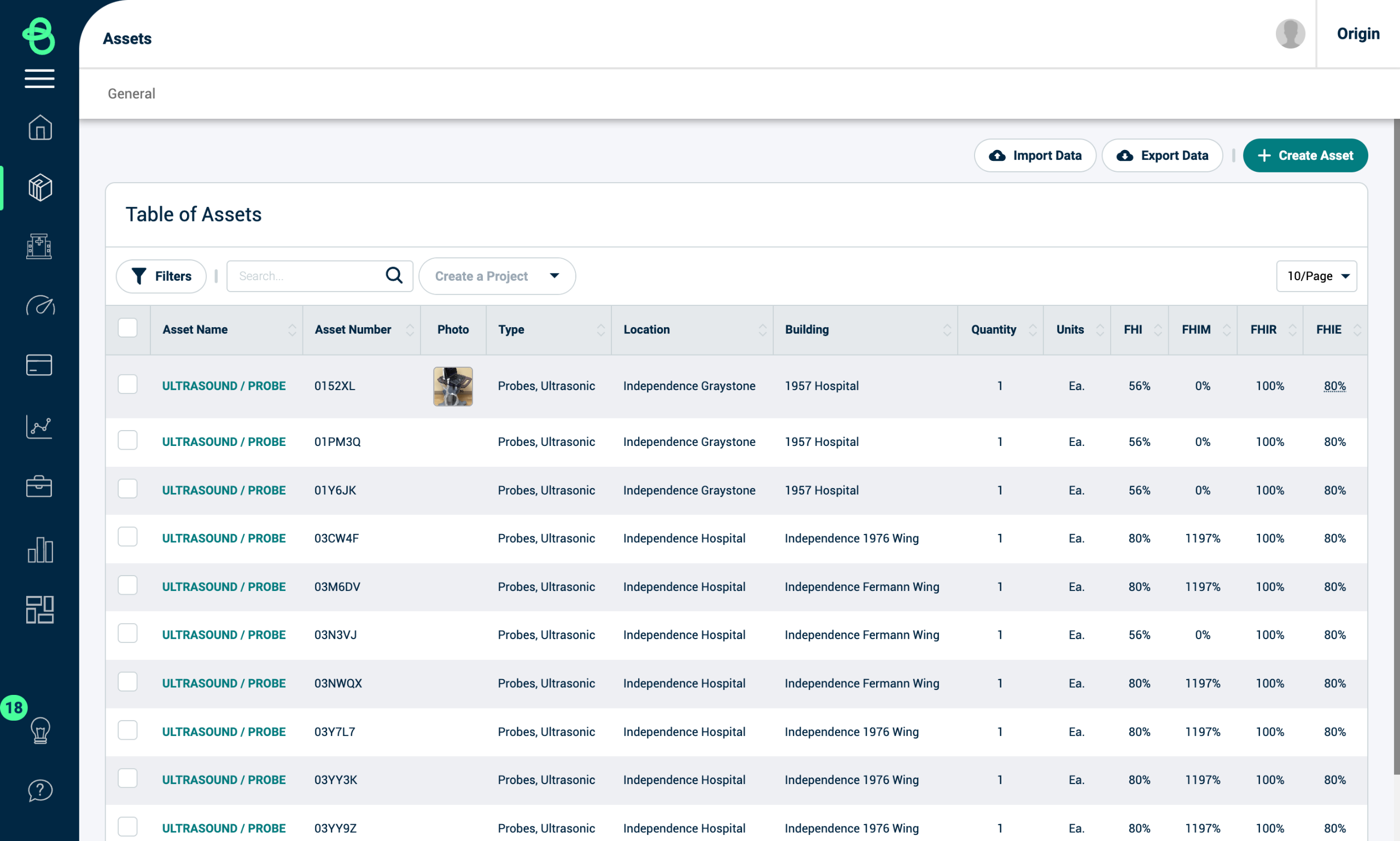The image size is (1400, 841).
Task: Check the row for asset 0152XL
Action: tap(127, 384)
